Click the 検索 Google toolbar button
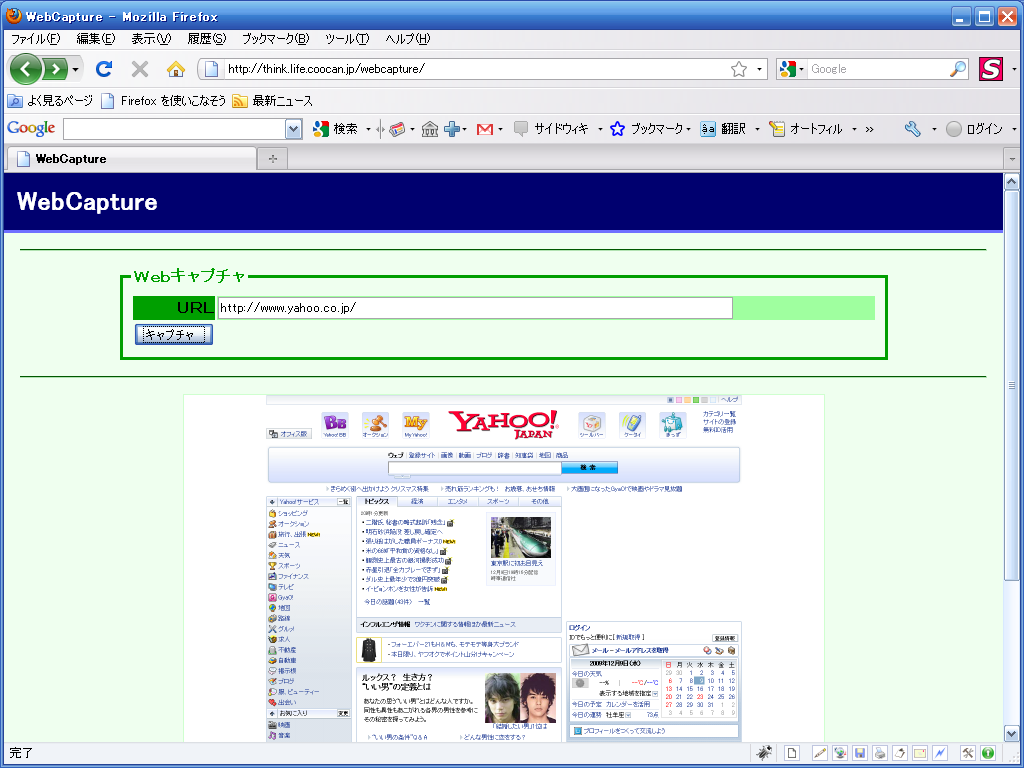This screenshot has height=768, width=1024. (x=336, y=129)
